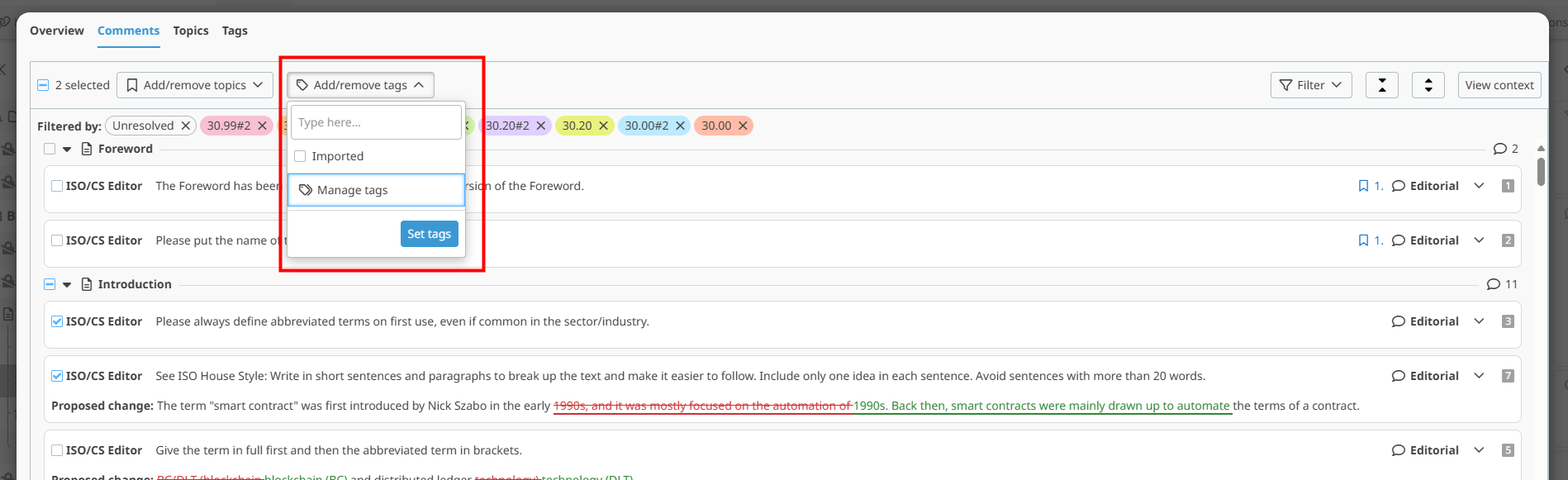The image size is (1568, 480).
Task: Expand comment 7 with its chevron
Action: pyautogui.click(x=1480, y=376)
